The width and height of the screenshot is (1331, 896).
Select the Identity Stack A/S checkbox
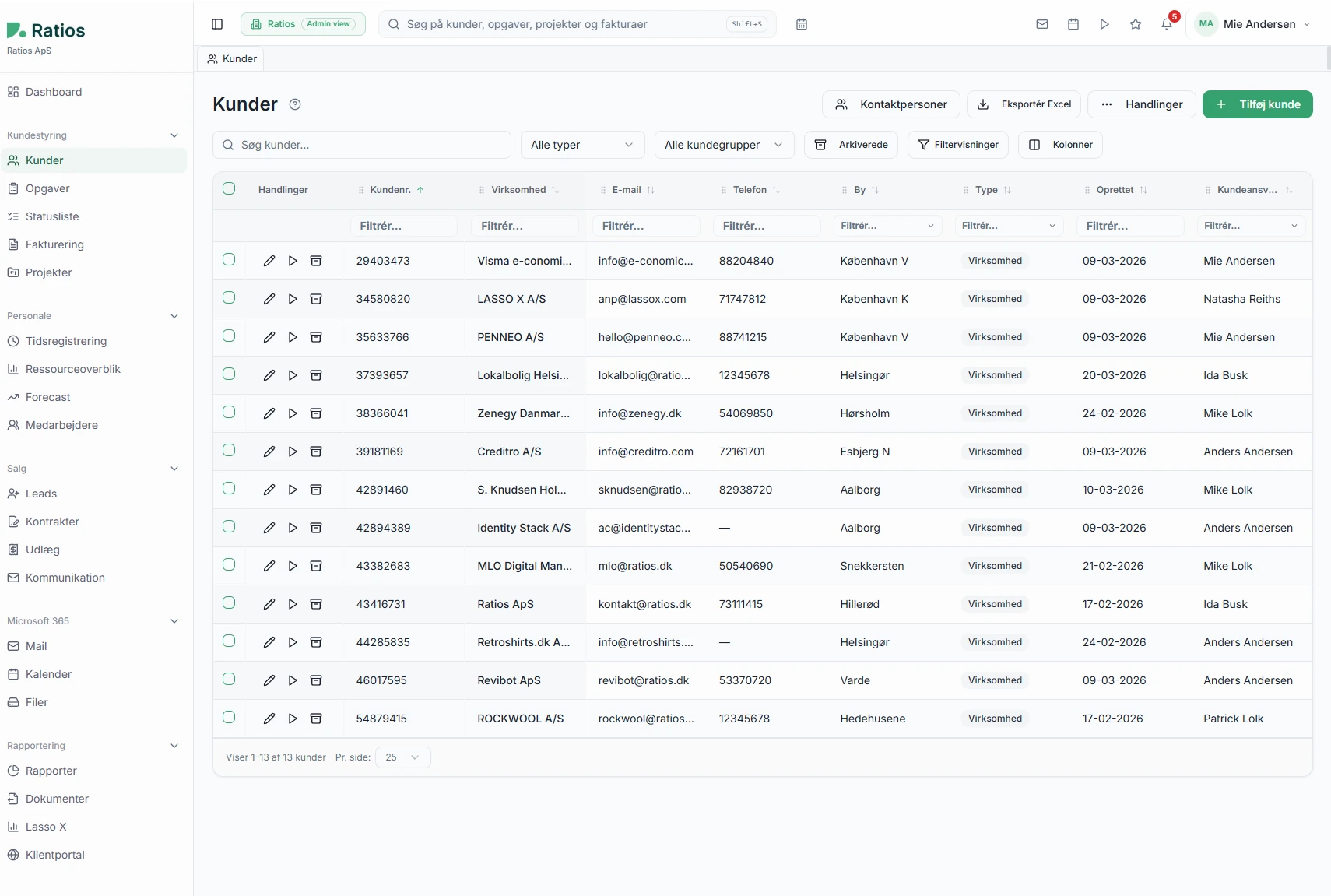click(229, 526)
